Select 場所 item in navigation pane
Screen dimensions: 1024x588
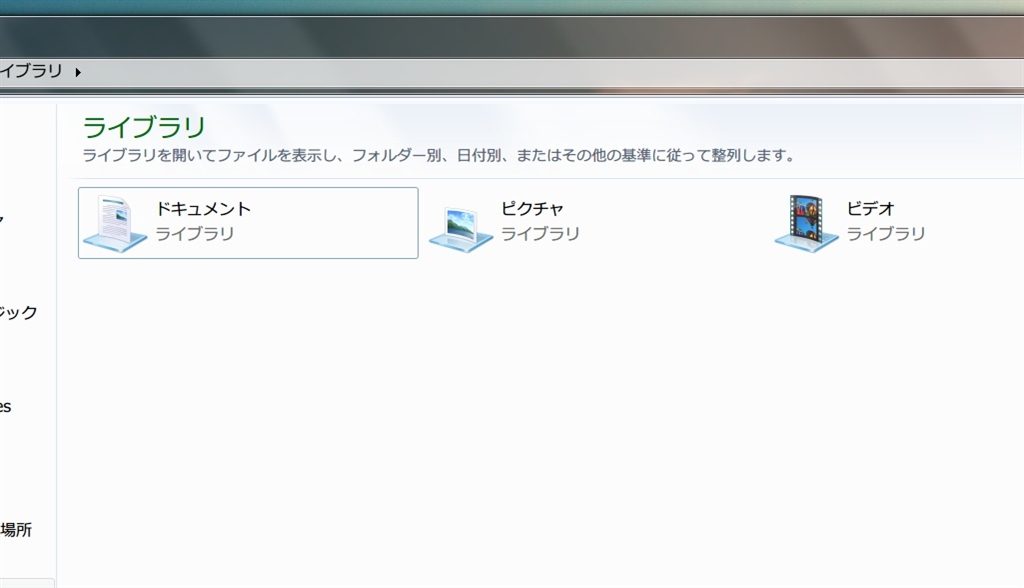(x=16, y=530)
